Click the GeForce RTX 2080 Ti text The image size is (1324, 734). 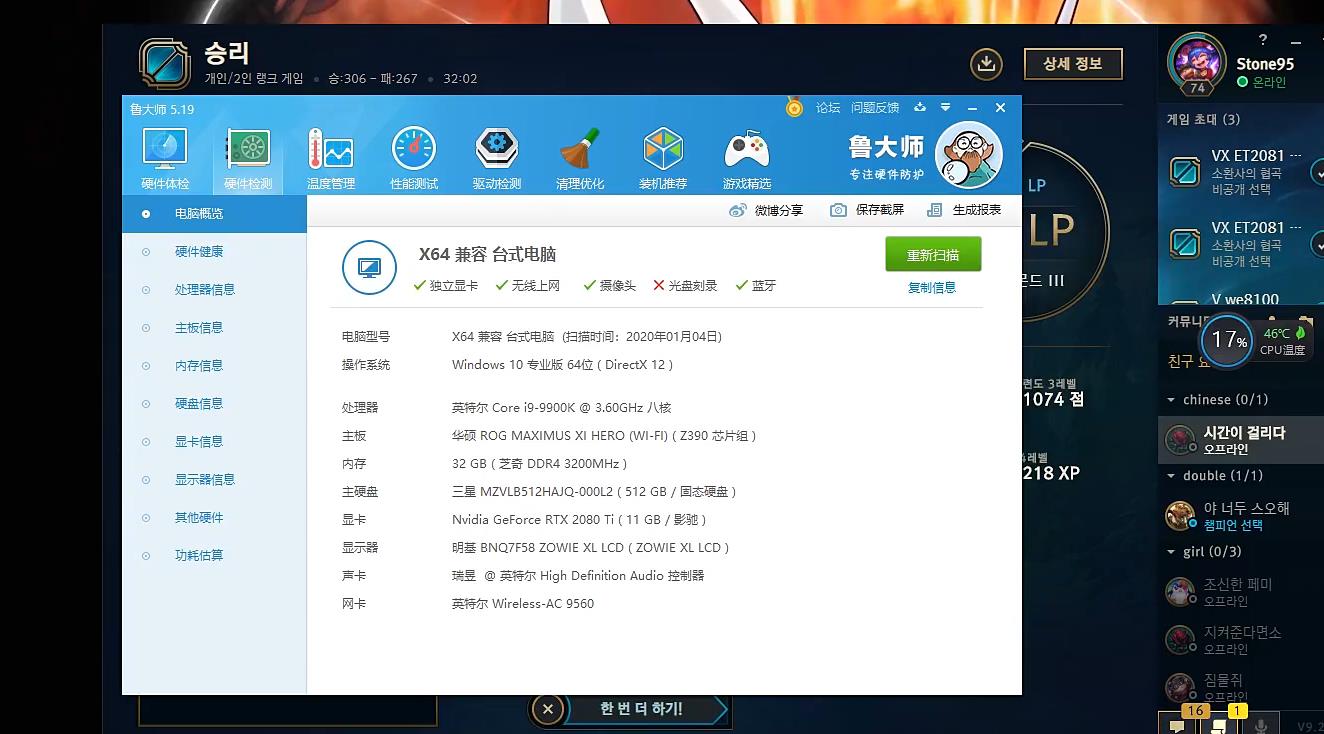point(579,520)
